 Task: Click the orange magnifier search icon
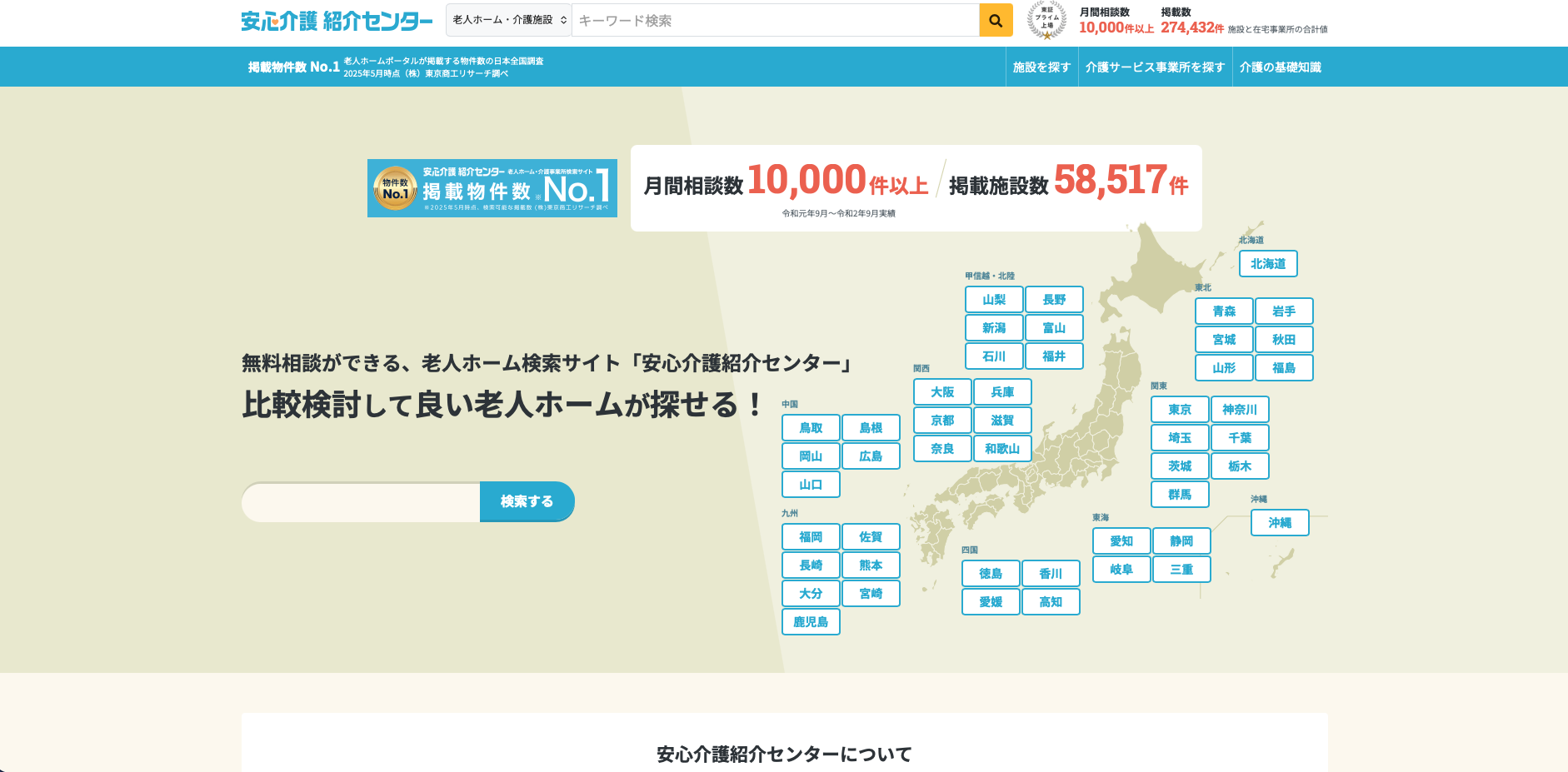[996, 21]
